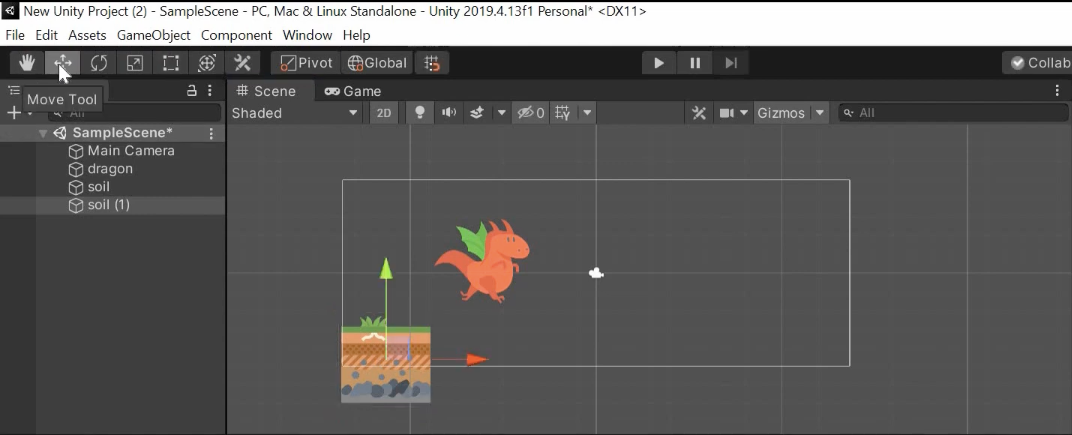Screen dimensions: 1072x435
Task: Toggle 2D view mode in Scene
Action: (x=383, y=113)
